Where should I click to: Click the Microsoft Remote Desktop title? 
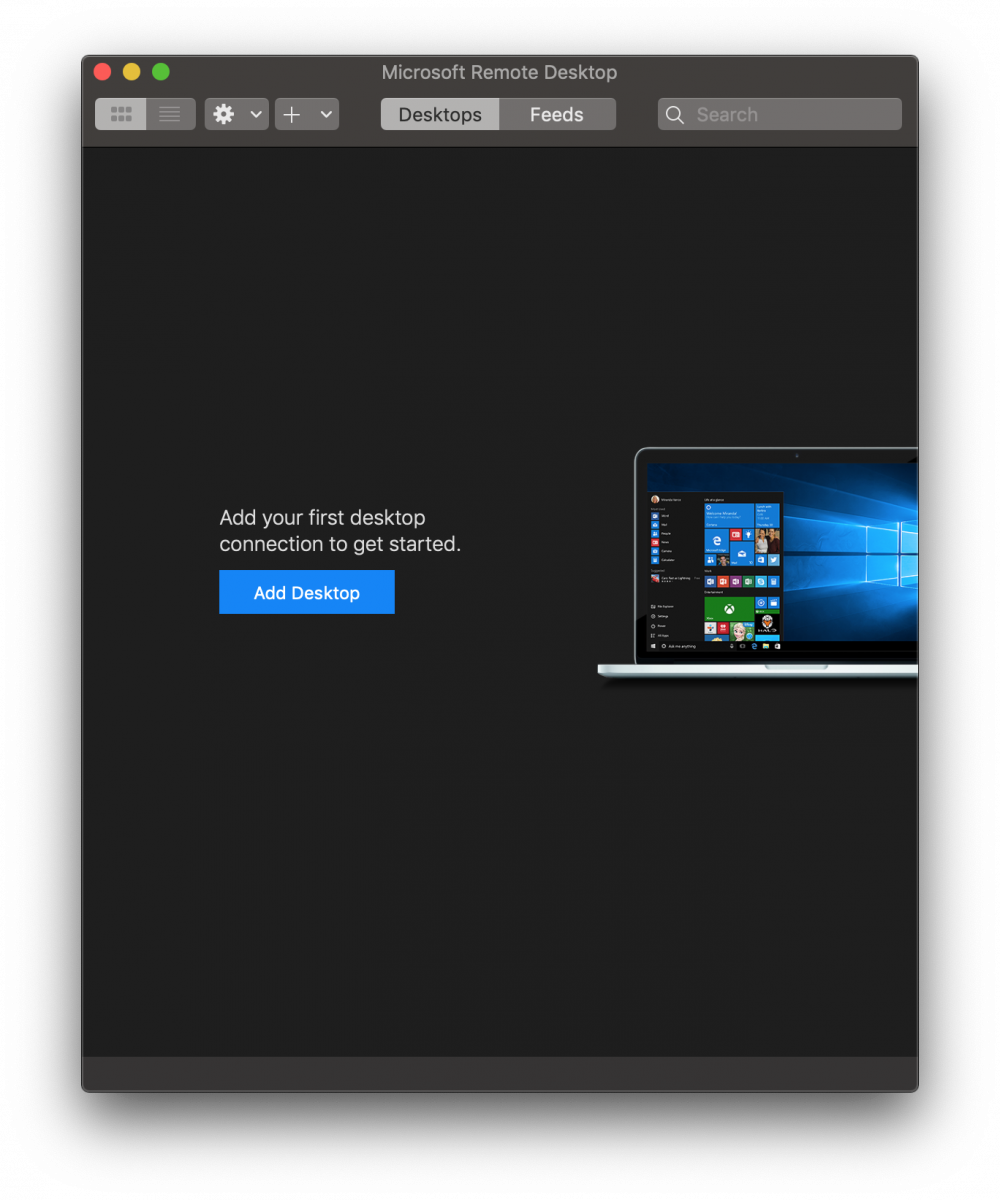[x=499, y=72]
